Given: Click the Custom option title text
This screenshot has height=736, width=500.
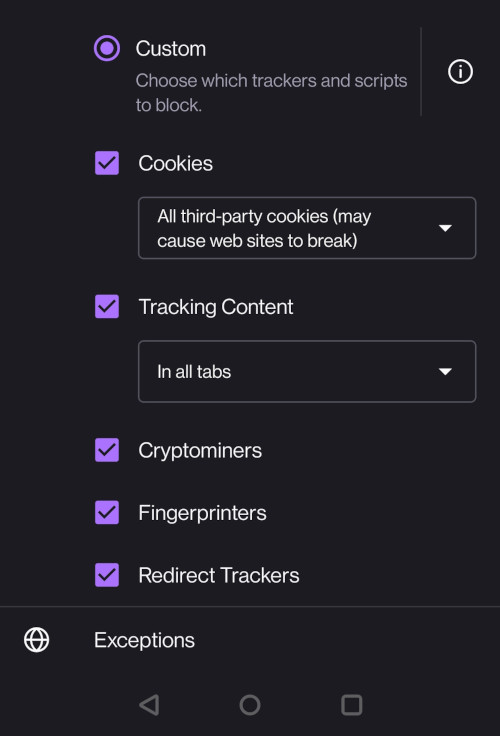Looking at the screenshot, I should click(x=171, y=48).
